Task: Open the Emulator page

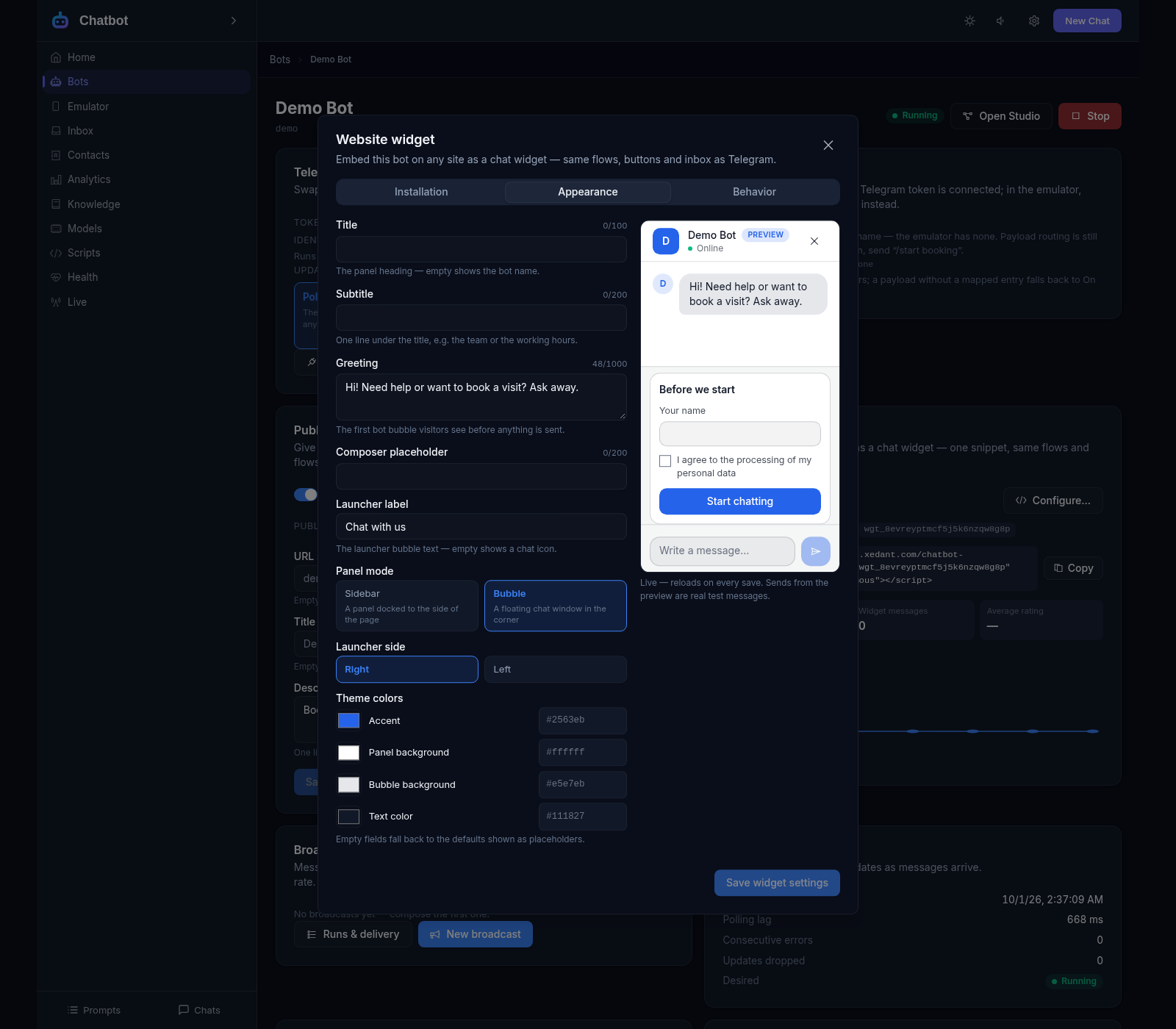Action: coord(146,107)
